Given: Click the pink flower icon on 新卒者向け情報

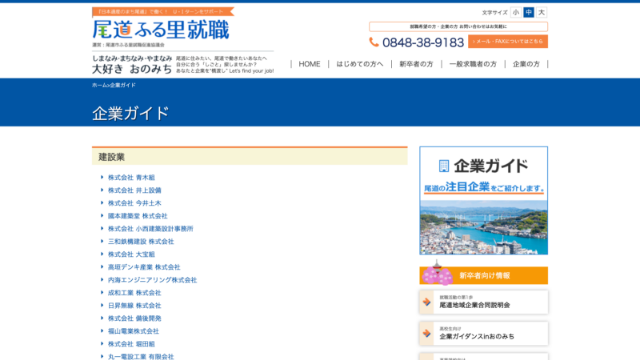Looking at the screenshot, I should click(437, 275).
